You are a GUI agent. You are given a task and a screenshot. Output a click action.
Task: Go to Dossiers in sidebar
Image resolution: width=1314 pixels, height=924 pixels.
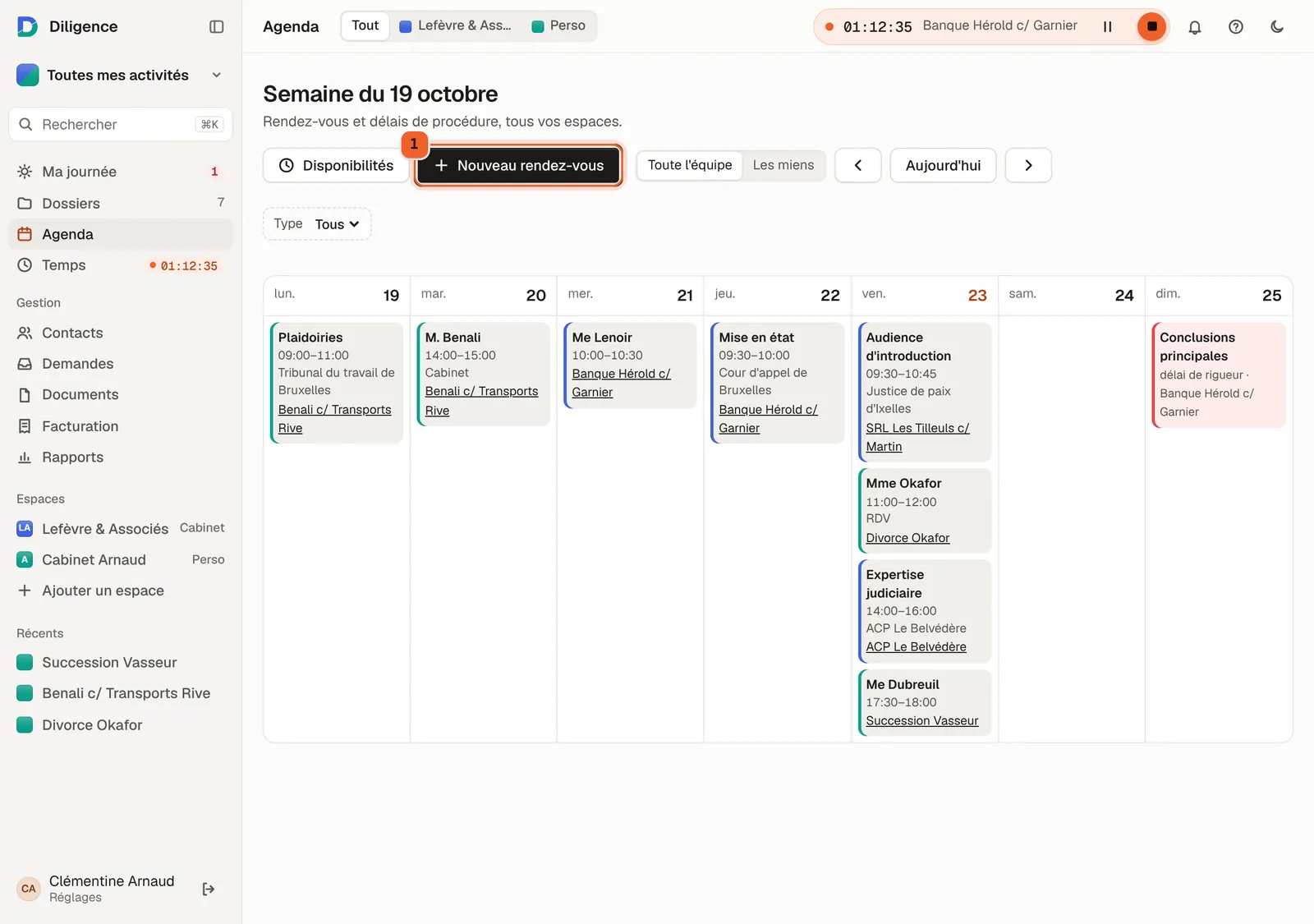click(x=121, y=203)
